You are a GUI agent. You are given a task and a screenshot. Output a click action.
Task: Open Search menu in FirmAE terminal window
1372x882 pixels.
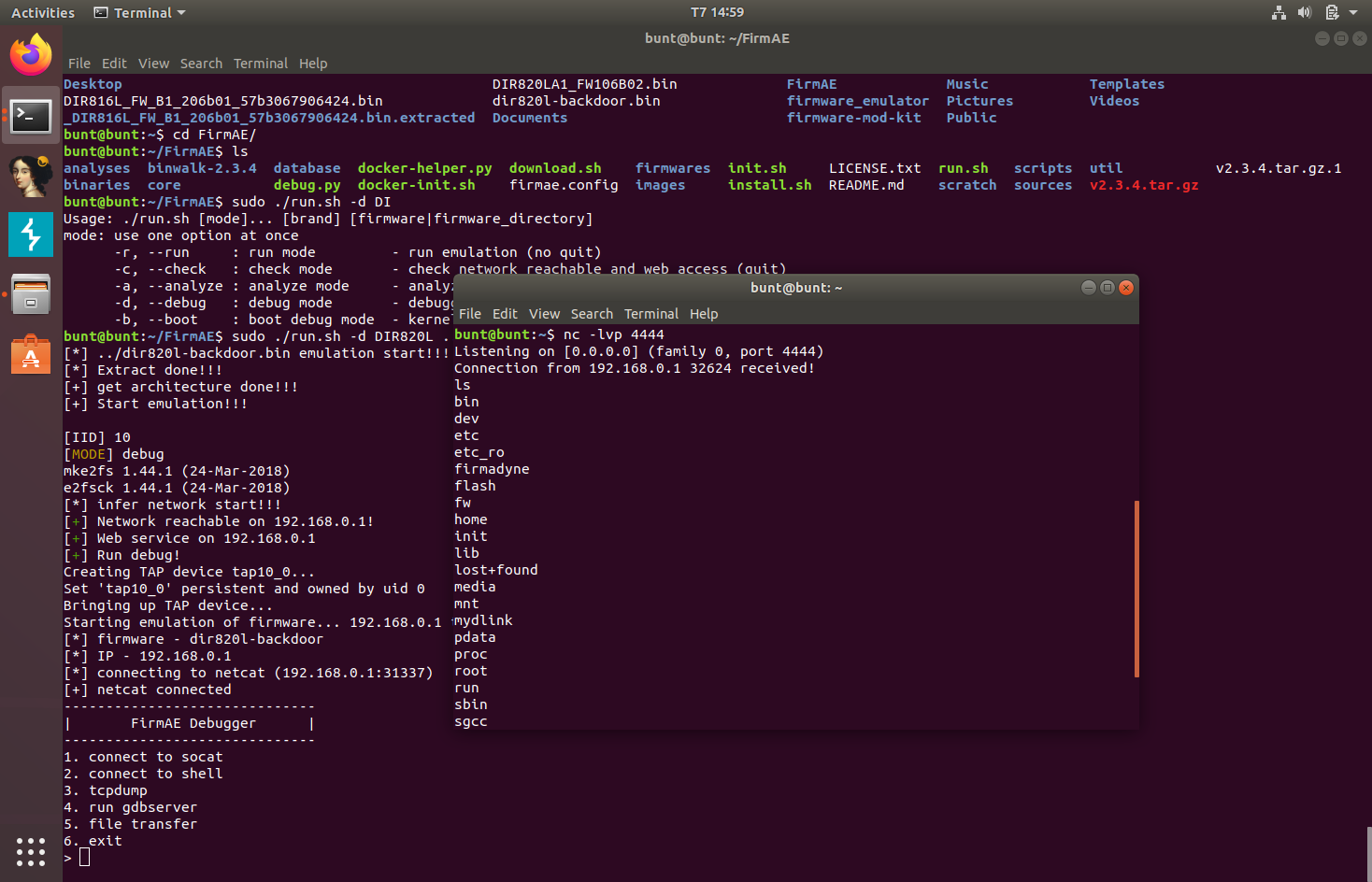pos(201,64)
